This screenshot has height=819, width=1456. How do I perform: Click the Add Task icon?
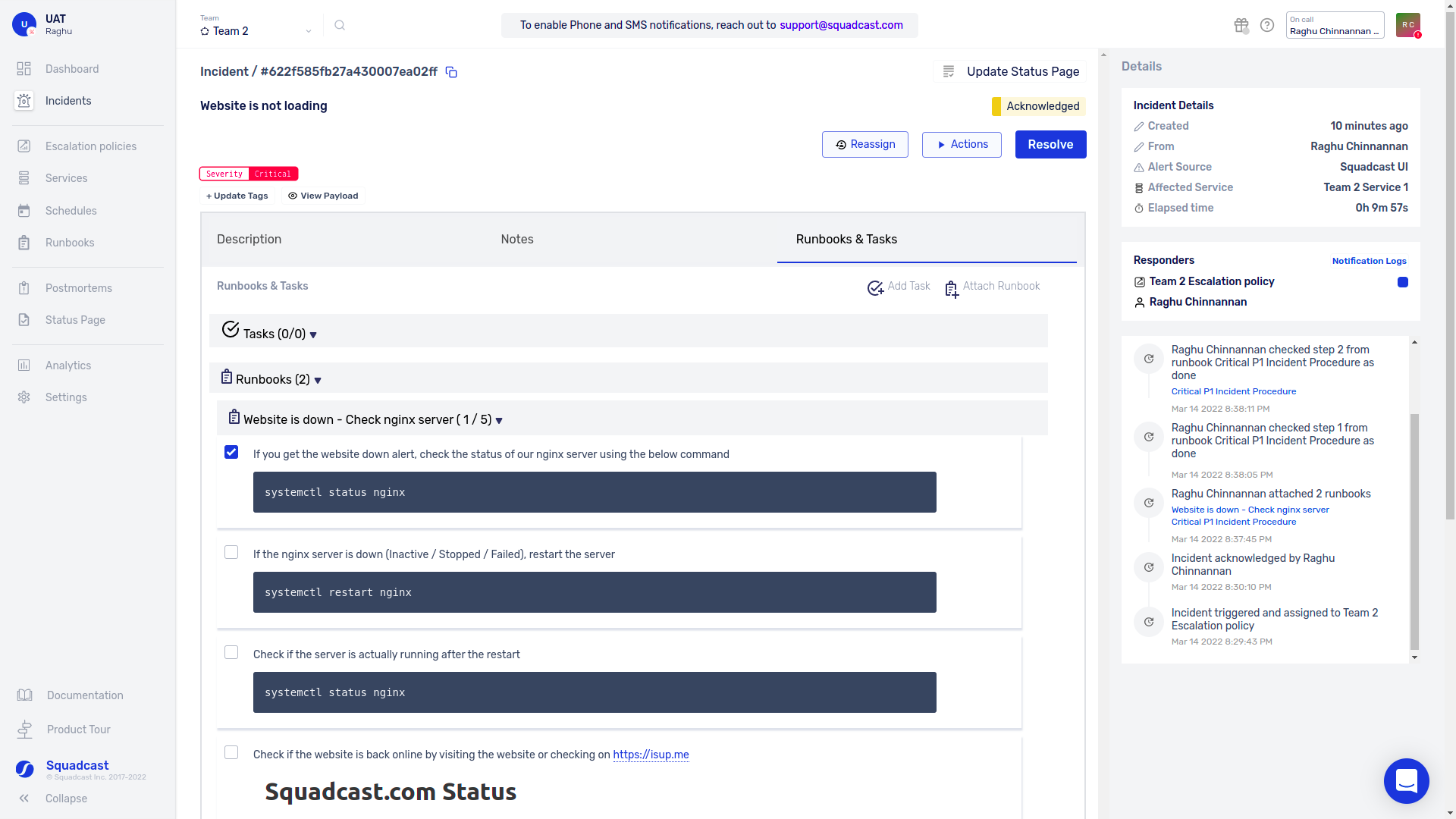click(x=875, y=288)
